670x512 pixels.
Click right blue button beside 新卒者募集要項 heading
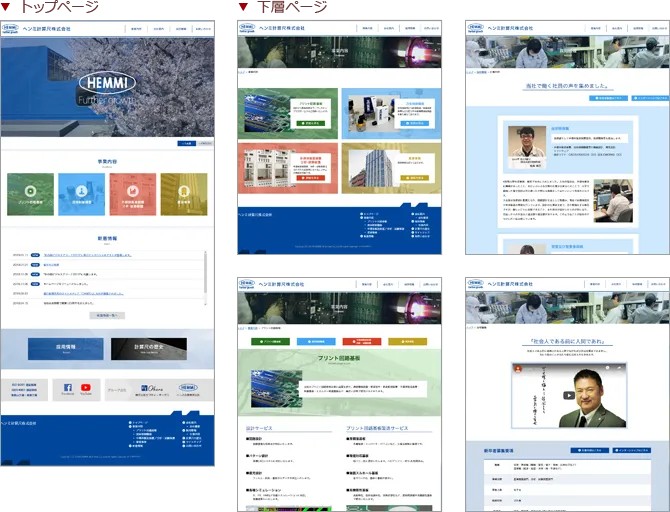pyautogui.click(x=632, y=450)
